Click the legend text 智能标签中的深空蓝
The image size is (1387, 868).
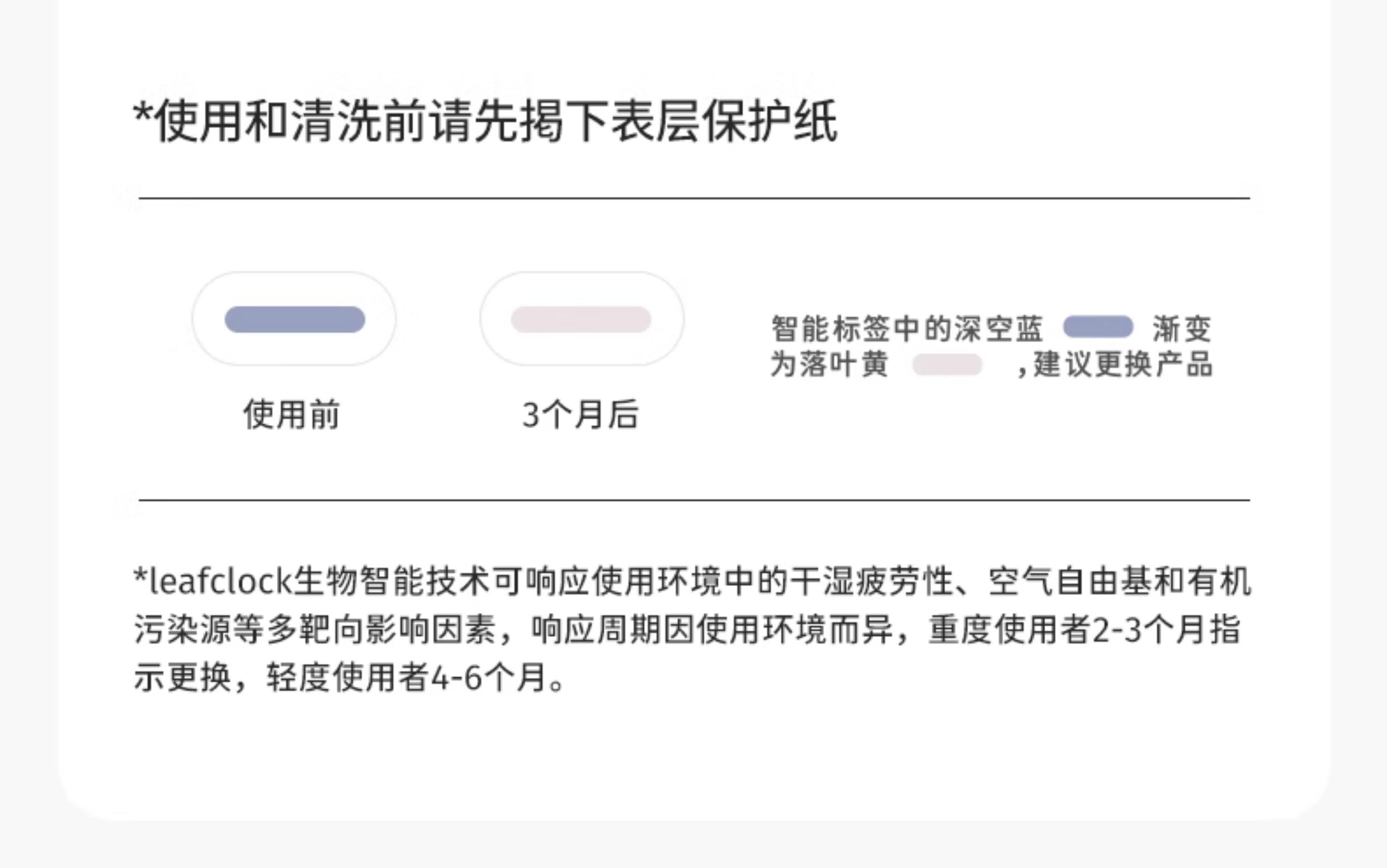pos(907,328)
